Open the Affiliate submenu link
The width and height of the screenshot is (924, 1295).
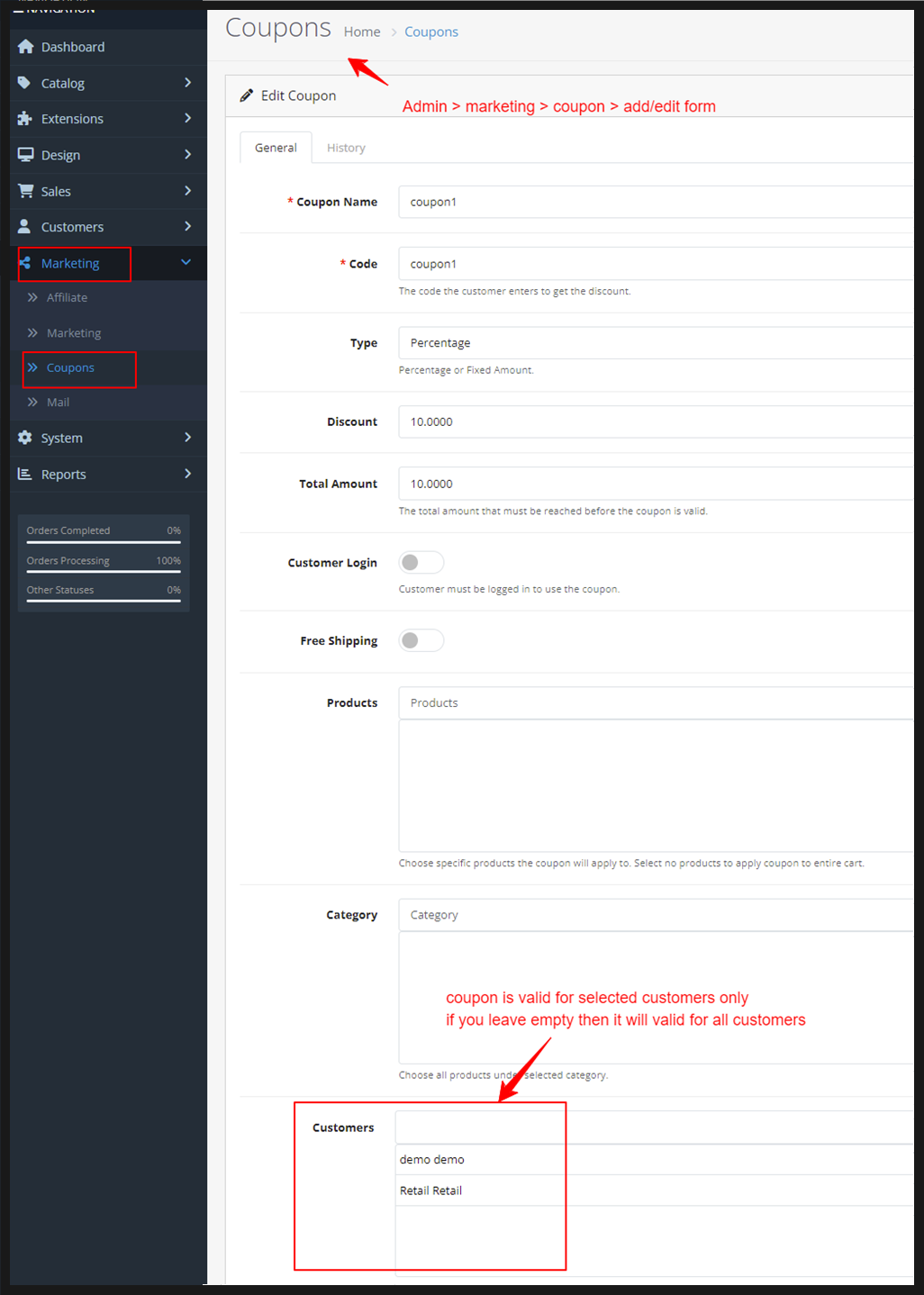tap(67, 297)
